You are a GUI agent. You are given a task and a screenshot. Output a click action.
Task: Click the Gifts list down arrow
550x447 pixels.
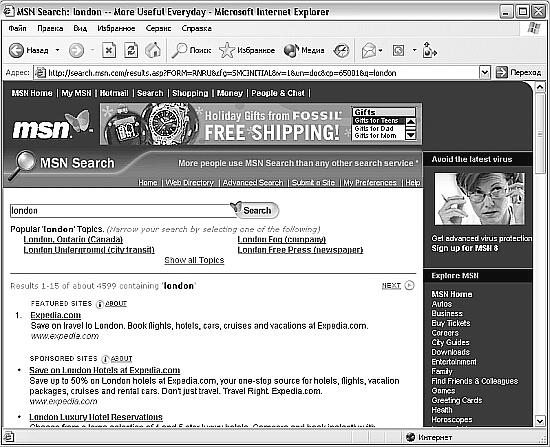(411, 135)
